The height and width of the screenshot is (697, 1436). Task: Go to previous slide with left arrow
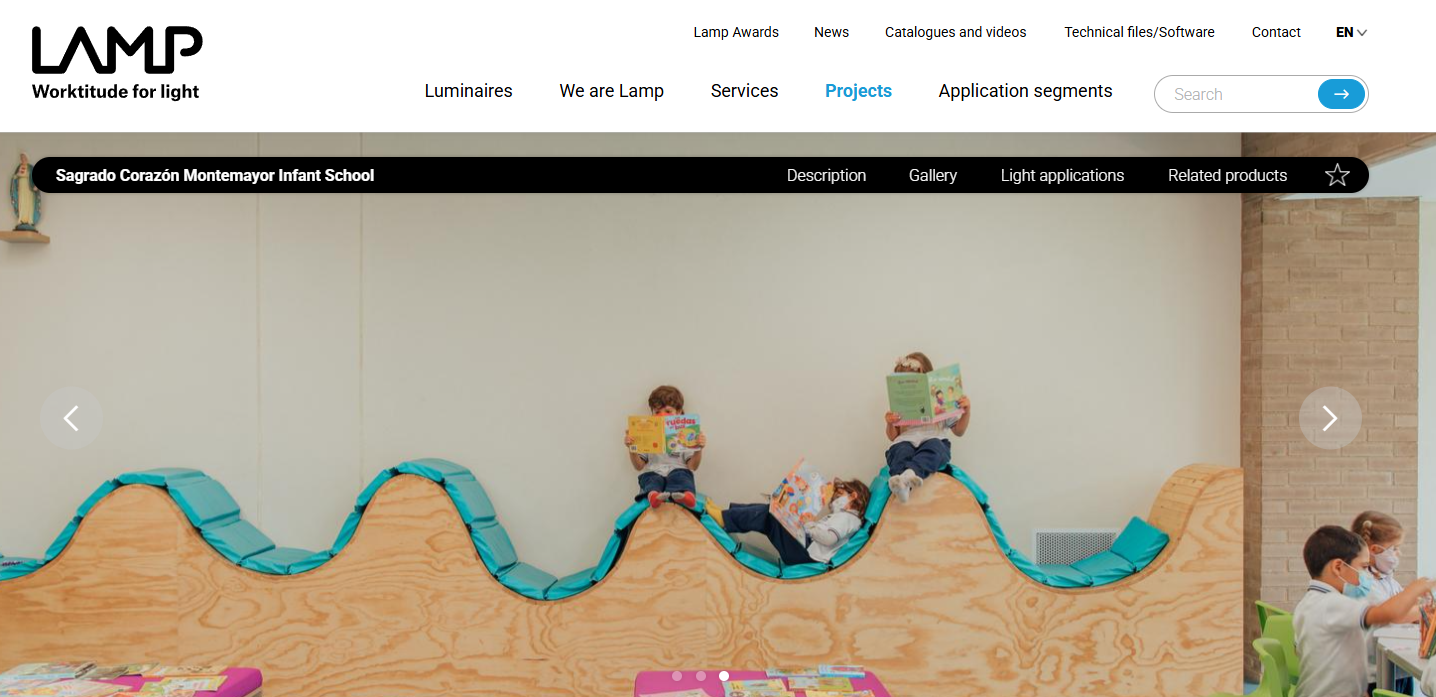point(71,418)
